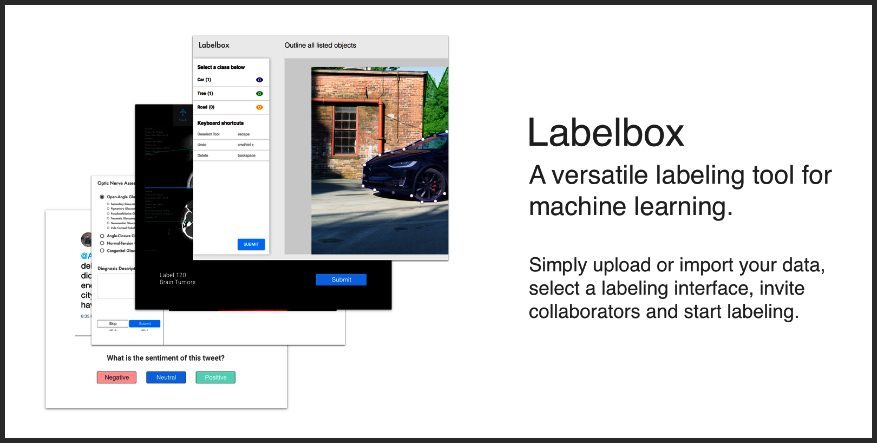The width and height of the screenshot is (877, 443).
Task: Click 'What is the sentiment of this tweet?' text
Action: tap(166, 358)
